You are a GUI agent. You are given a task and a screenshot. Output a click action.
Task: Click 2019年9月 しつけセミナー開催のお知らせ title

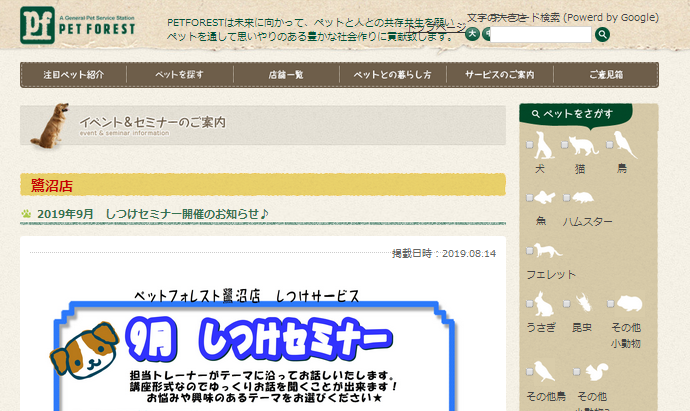click(x=153, y=214)
